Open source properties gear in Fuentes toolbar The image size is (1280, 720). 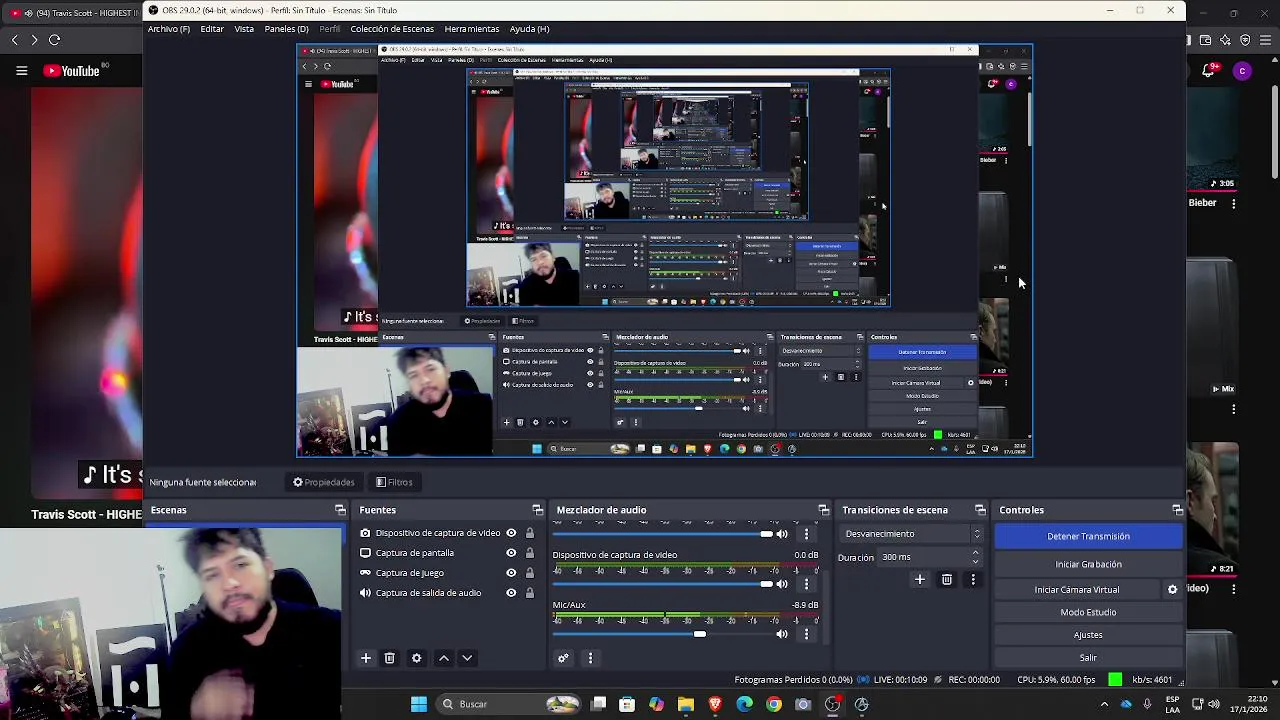(417, 658)
